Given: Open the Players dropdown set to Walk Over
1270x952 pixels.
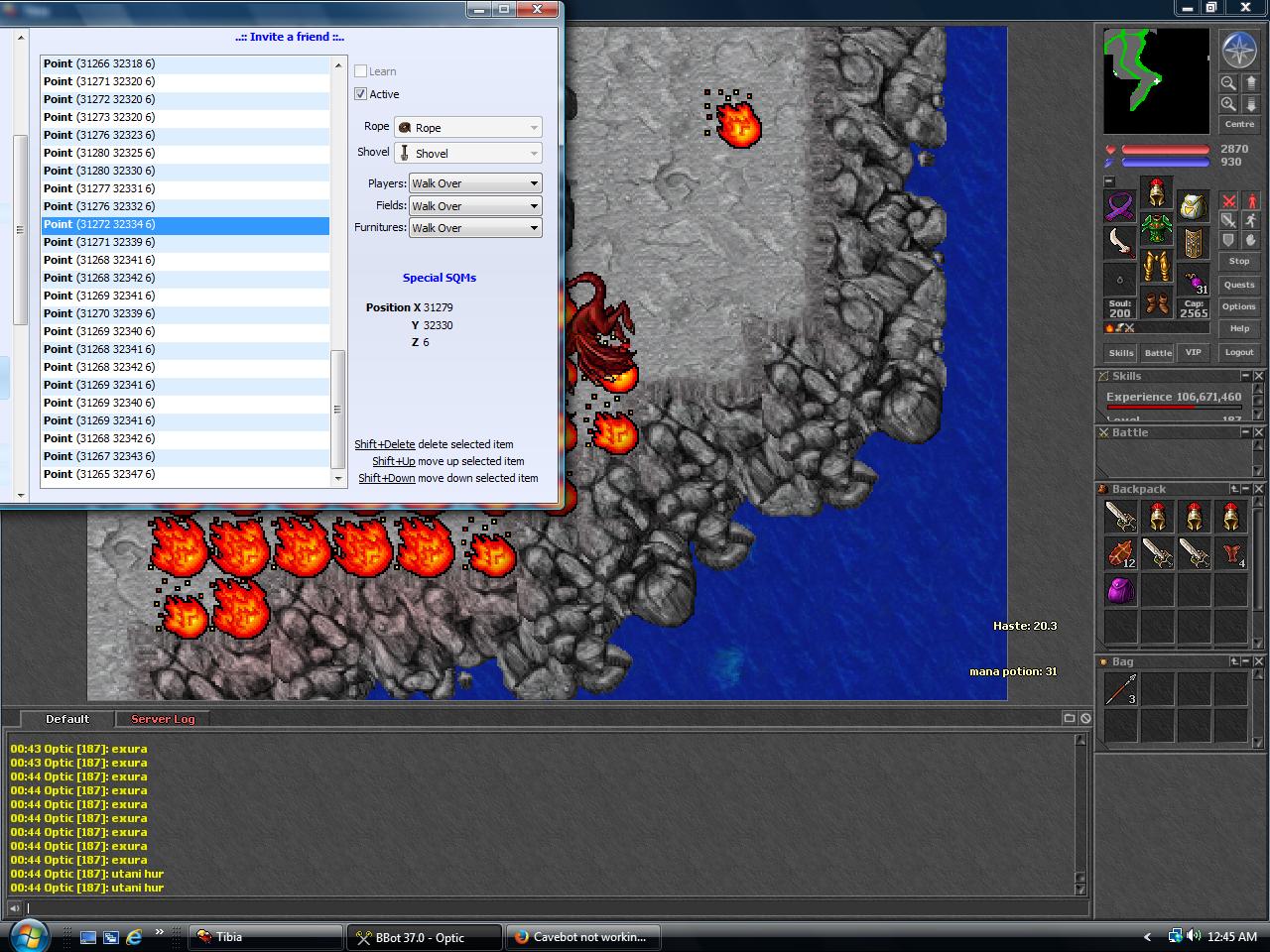Looking at the screenshot, I should click(475, 183).
